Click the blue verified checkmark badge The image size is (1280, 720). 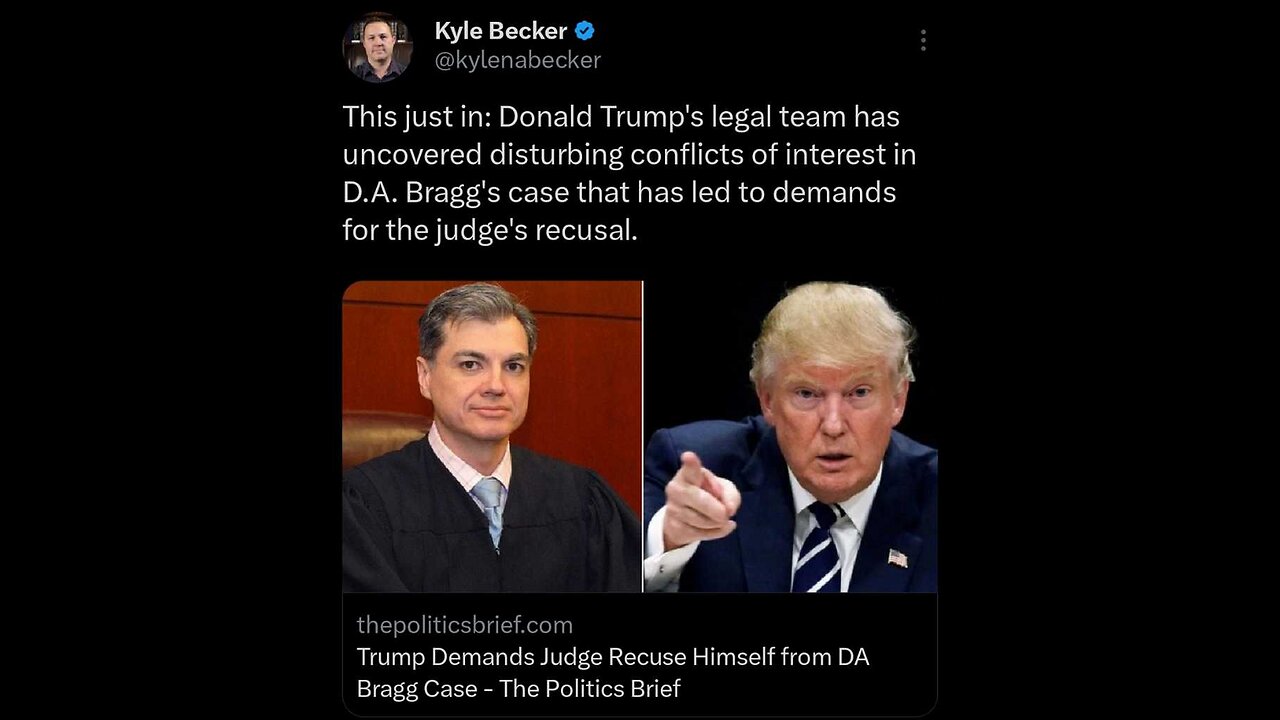(x=585, y=31)
